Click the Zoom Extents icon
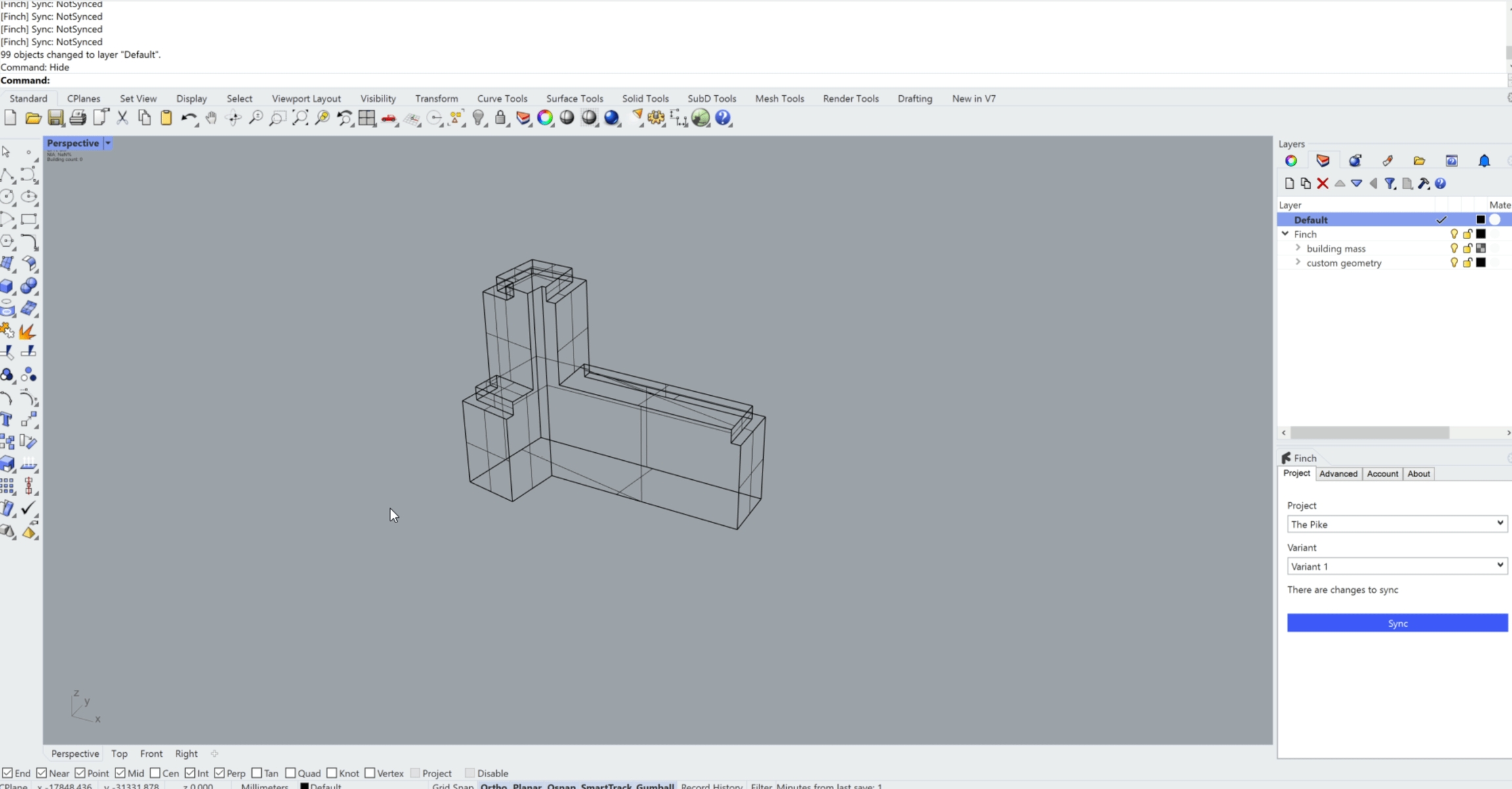This screenshot has height=789, width=1512. 300,118
